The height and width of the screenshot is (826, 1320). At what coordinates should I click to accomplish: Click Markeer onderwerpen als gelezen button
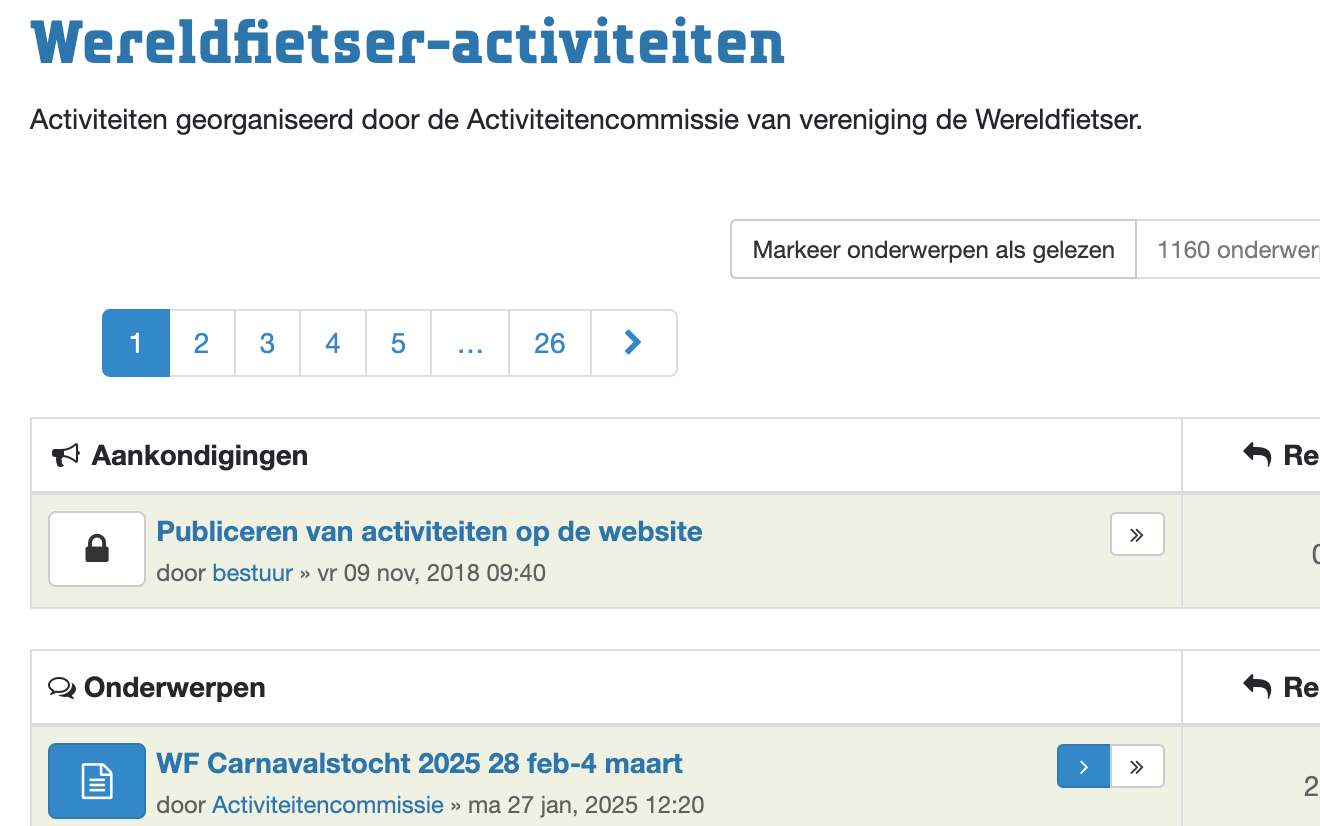click(933, 249)
